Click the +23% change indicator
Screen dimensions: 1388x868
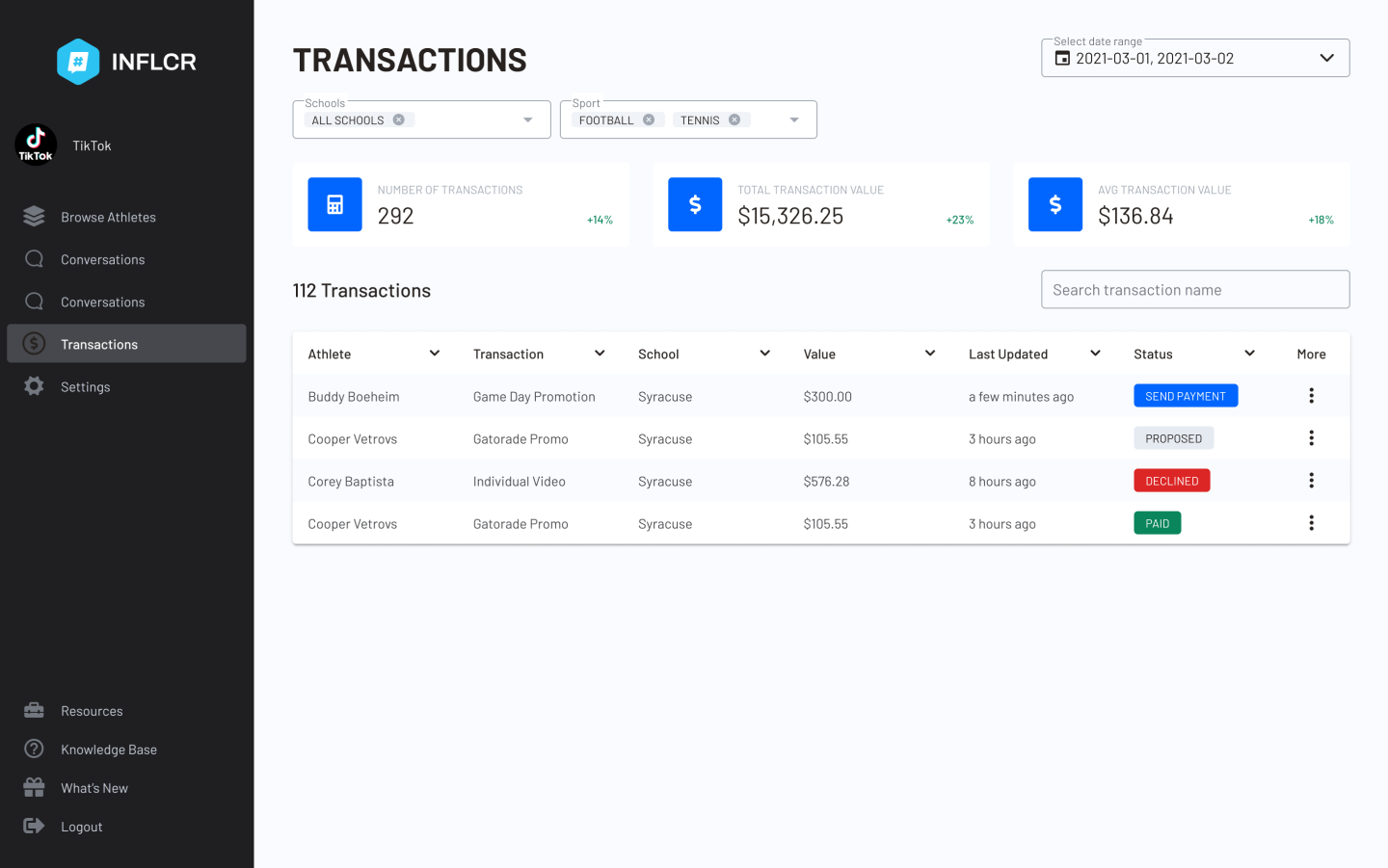pos(960,220)
